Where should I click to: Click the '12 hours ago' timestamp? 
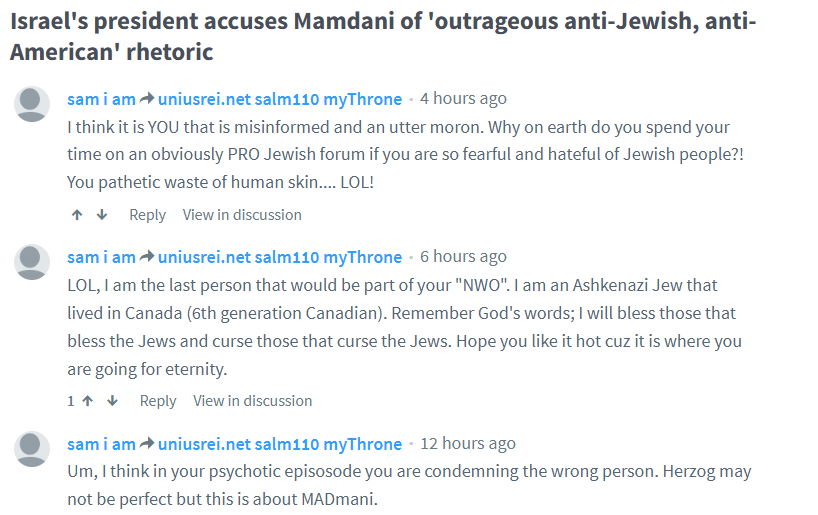coord(468,444)
